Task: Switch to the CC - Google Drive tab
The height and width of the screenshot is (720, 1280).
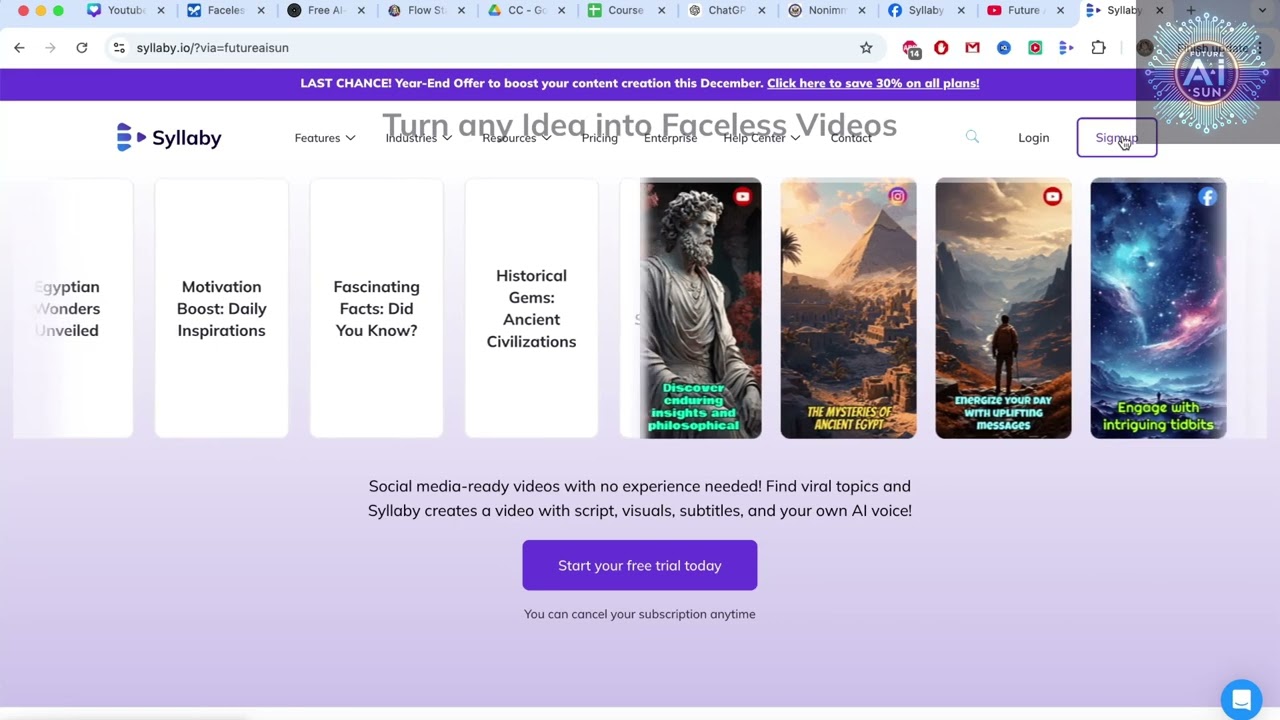Action: pos(525,11)
